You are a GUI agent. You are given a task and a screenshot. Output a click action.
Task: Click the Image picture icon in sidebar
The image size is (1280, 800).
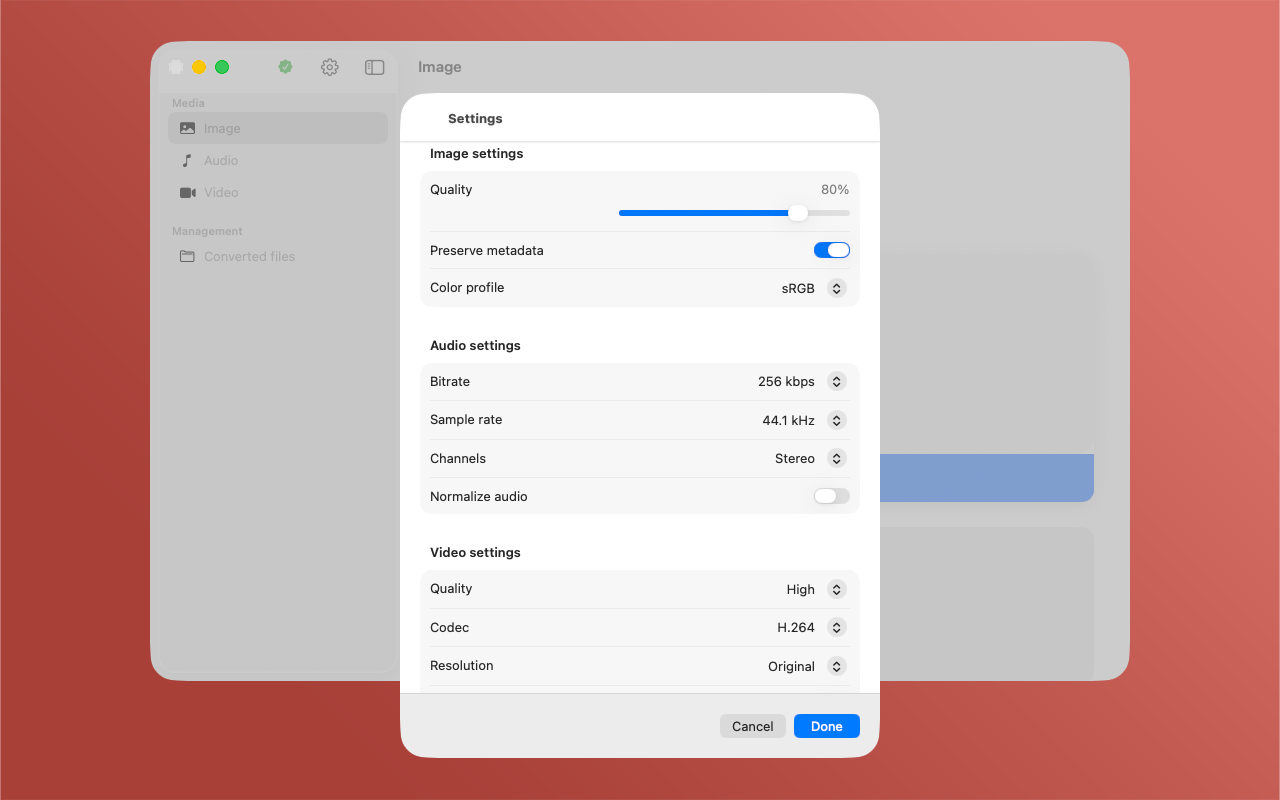[x=188, y=128]
